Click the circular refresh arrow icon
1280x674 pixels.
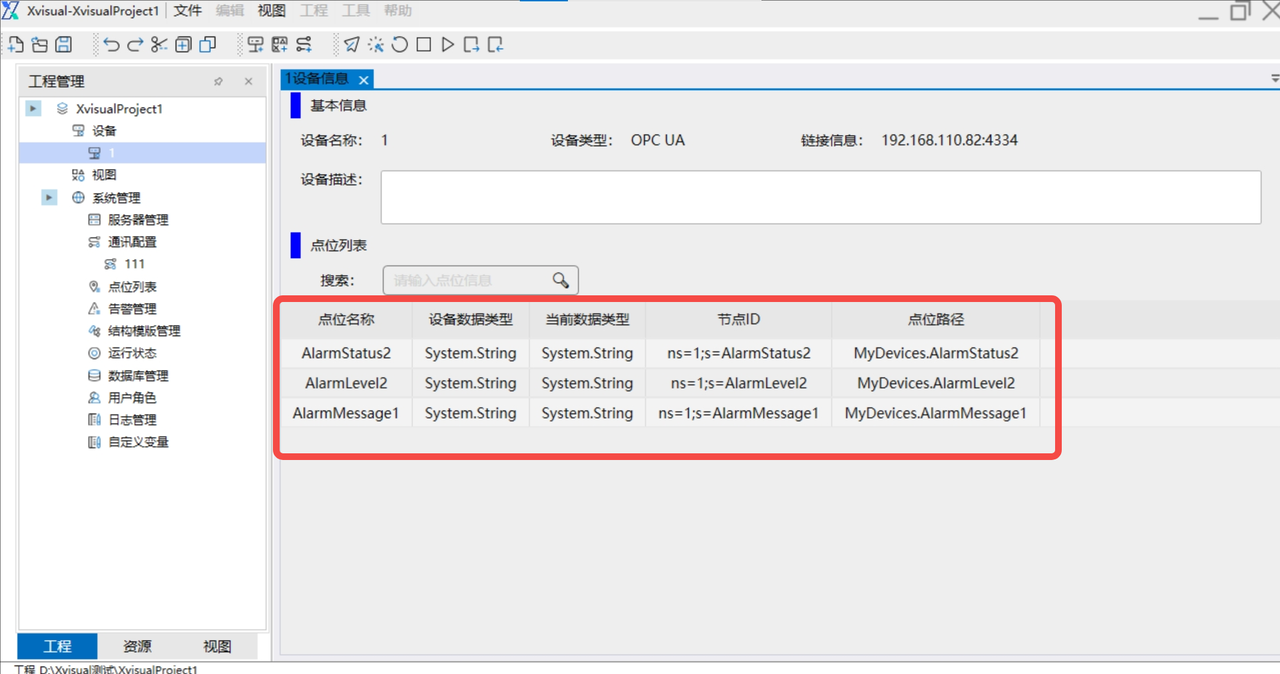point(399,44)
